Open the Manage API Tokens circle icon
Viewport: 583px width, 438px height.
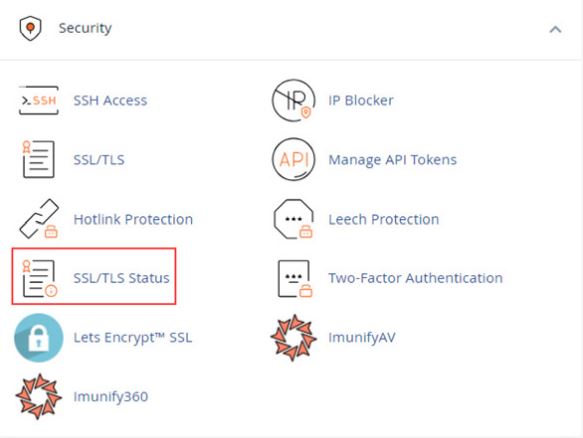[x=294, y=159]
